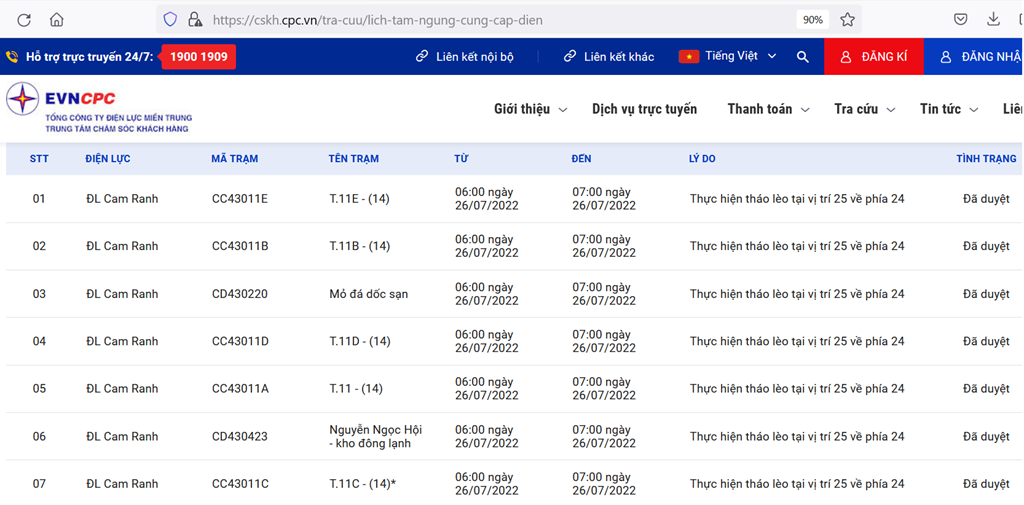This screenshot has height=505, width=1024.
Task: Click the site security padlock icon
Action: pos(195,20)
